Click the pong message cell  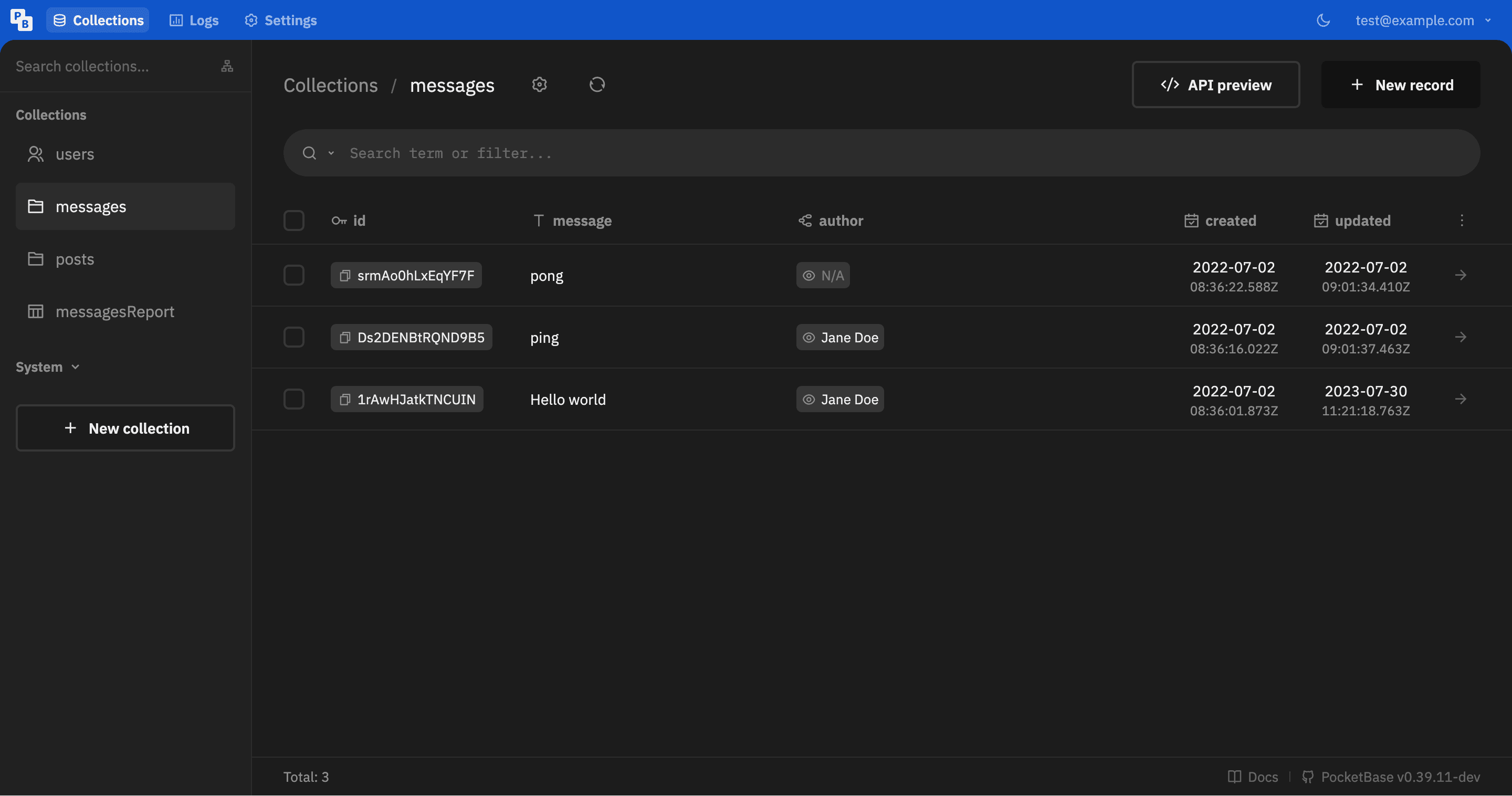tap(547, 276)
